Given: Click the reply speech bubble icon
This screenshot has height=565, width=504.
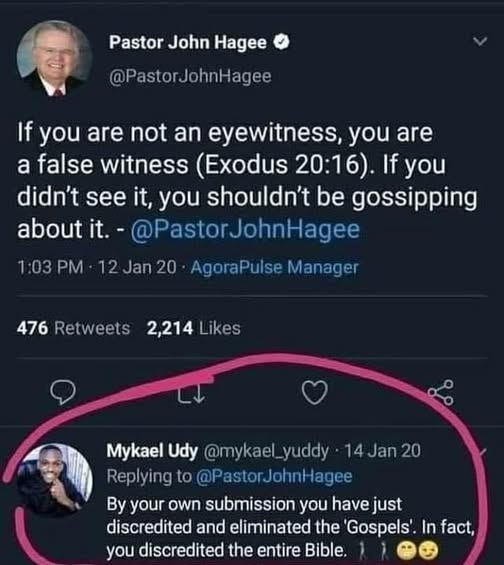Looking at the screenshot, I should click(x=63, y=392).
